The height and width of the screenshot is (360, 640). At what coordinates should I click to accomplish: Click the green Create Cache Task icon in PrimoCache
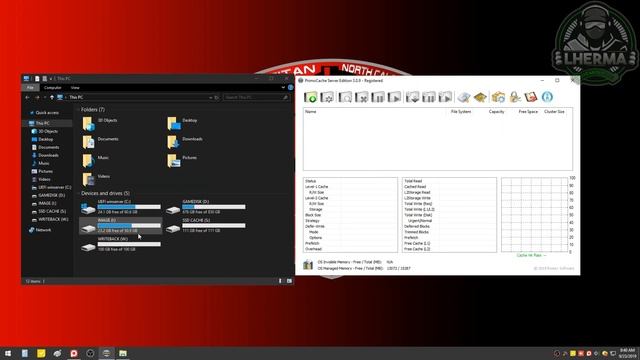(311, 97)
